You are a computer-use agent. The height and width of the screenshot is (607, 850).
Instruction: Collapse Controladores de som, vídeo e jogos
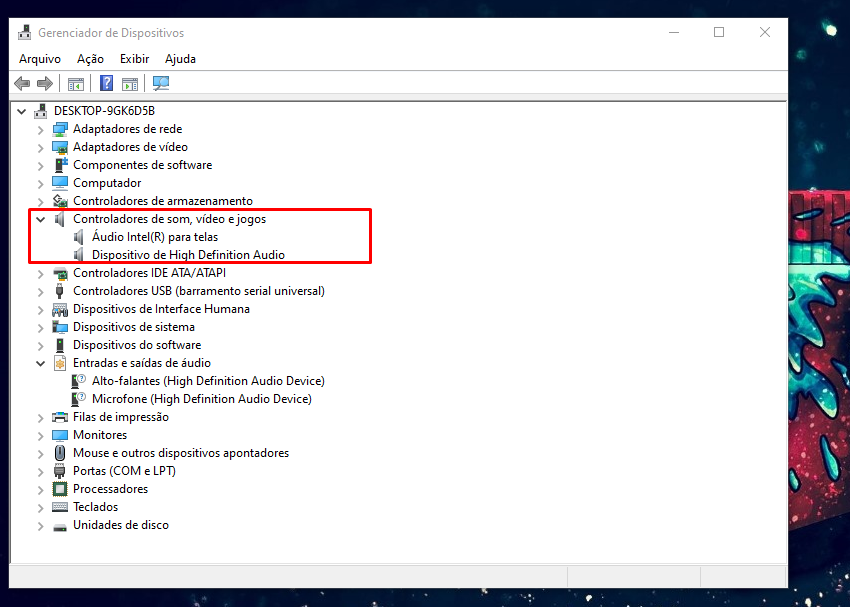tap(41, 219)
